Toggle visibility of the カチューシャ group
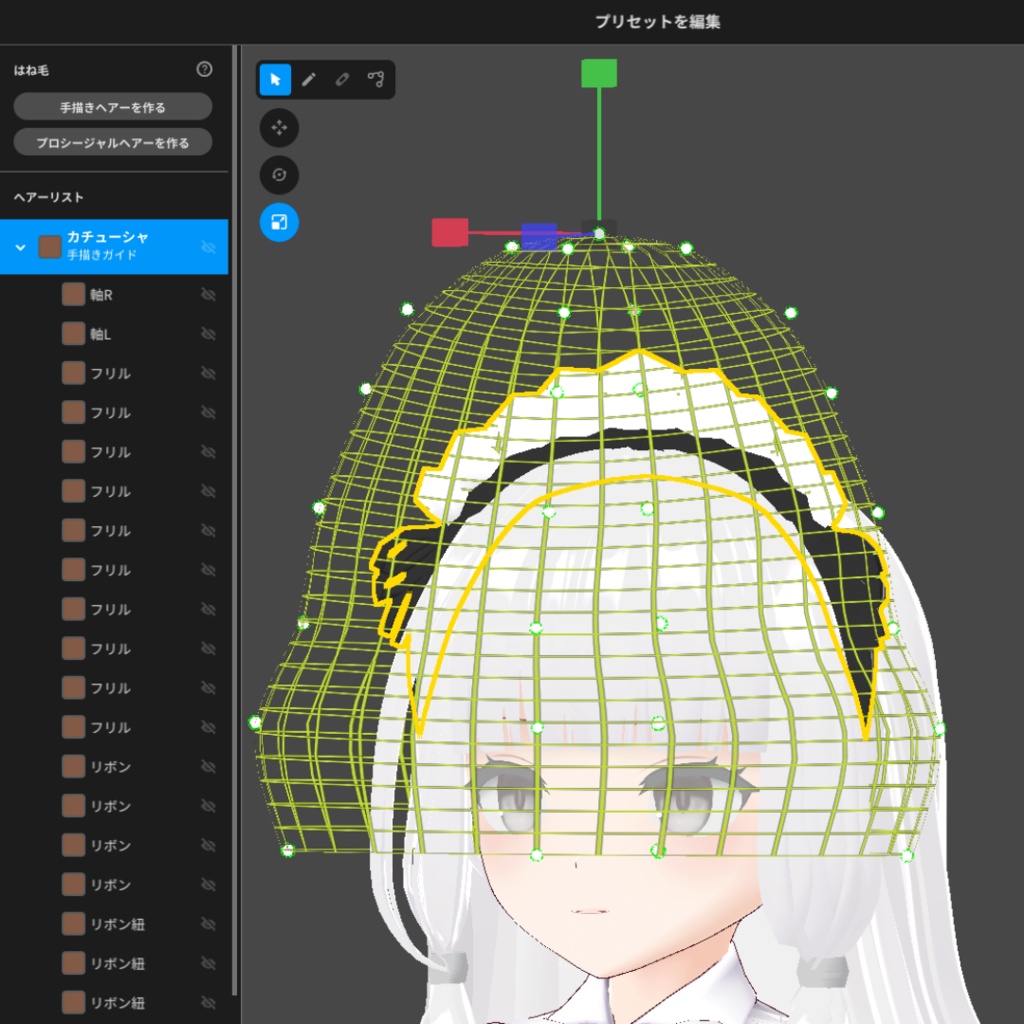The width and height of the screenshot is (1024, 1024). (x=208, y=247)
